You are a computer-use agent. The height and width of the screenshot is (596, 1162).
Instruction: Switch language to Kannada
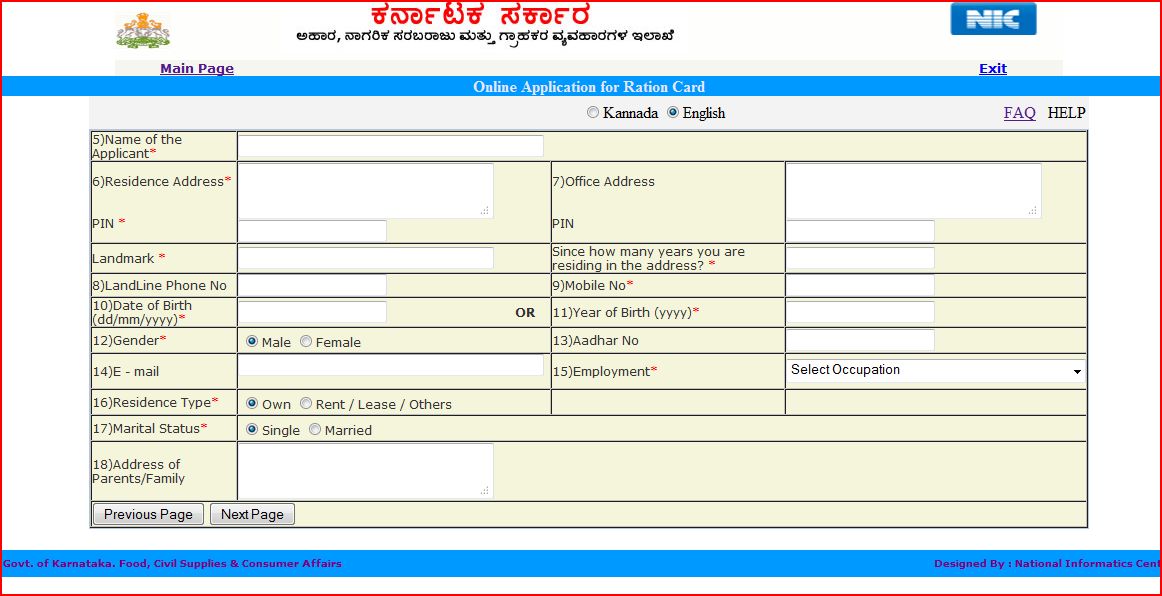pos(592,113)
